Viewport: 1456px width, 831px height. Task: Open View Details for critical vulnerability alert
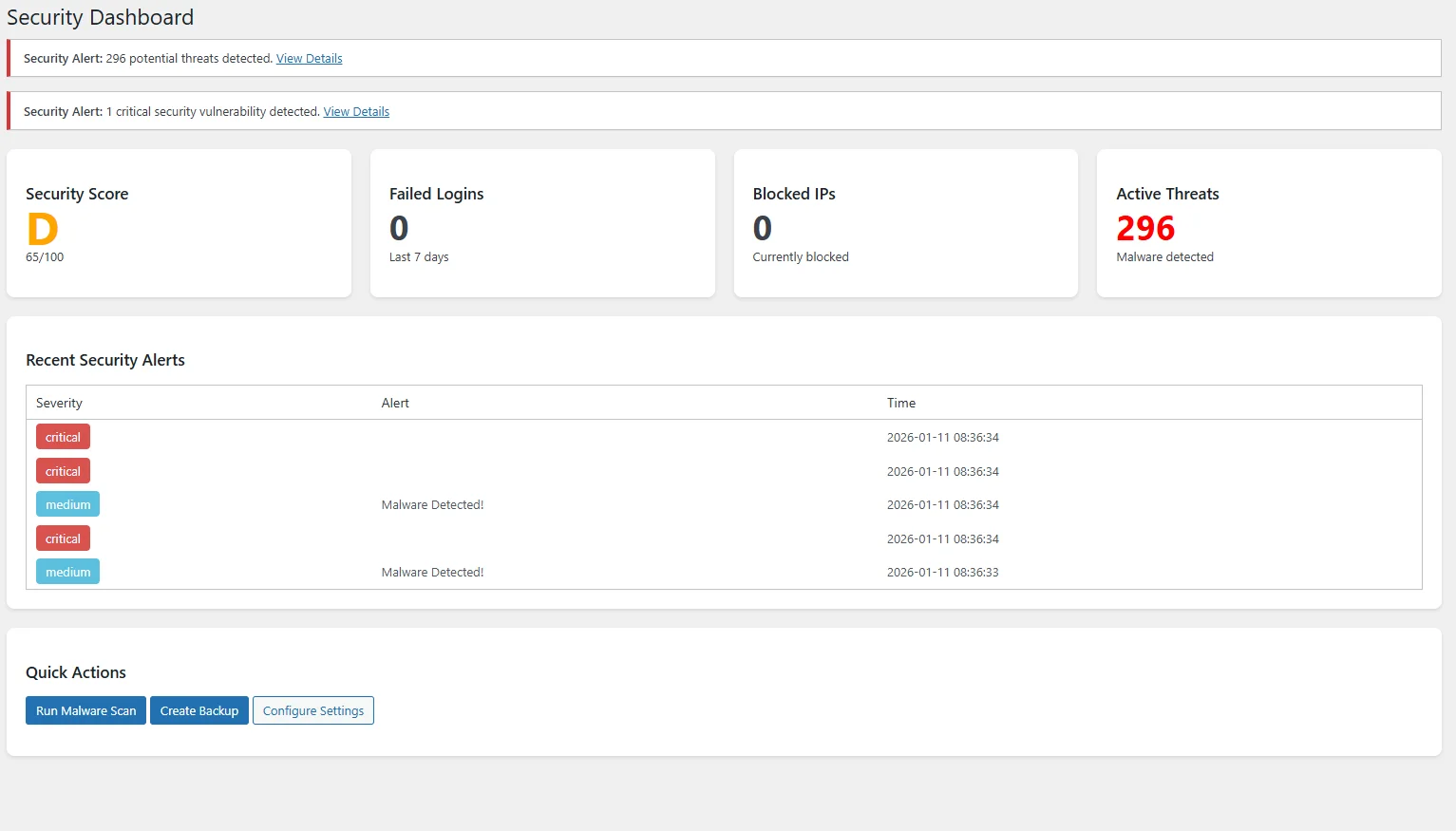[x=356, y=111]
